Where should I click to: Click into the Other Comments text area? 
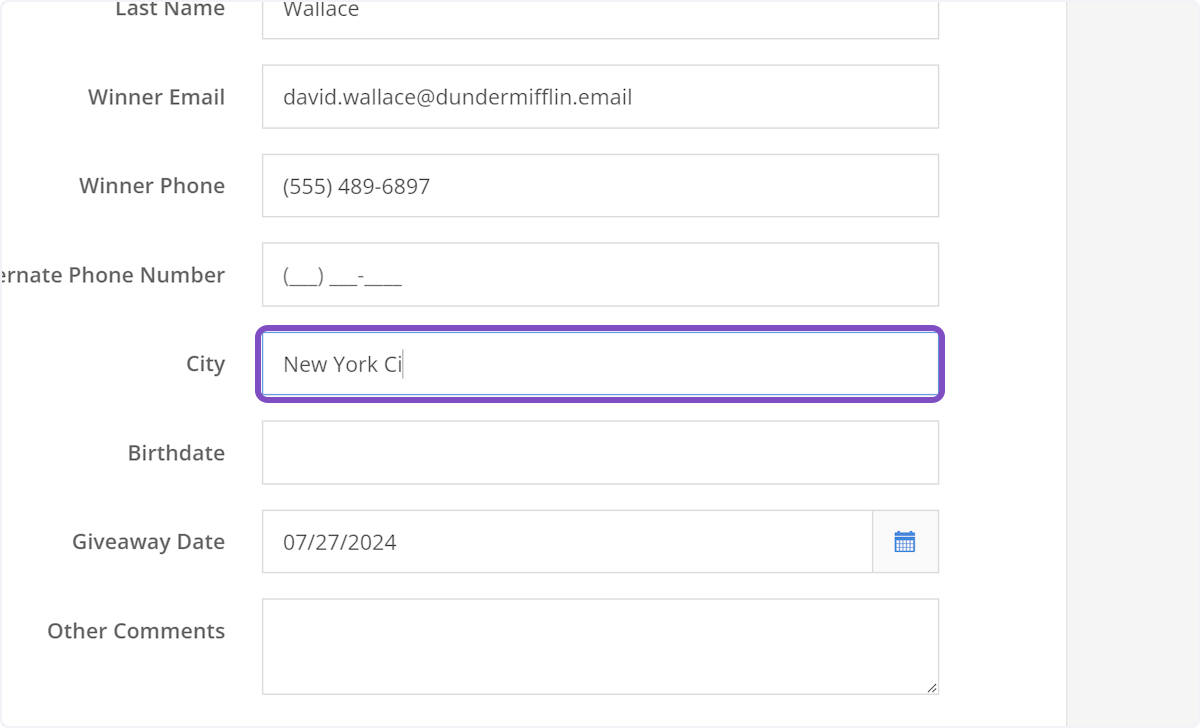[600, 646]
